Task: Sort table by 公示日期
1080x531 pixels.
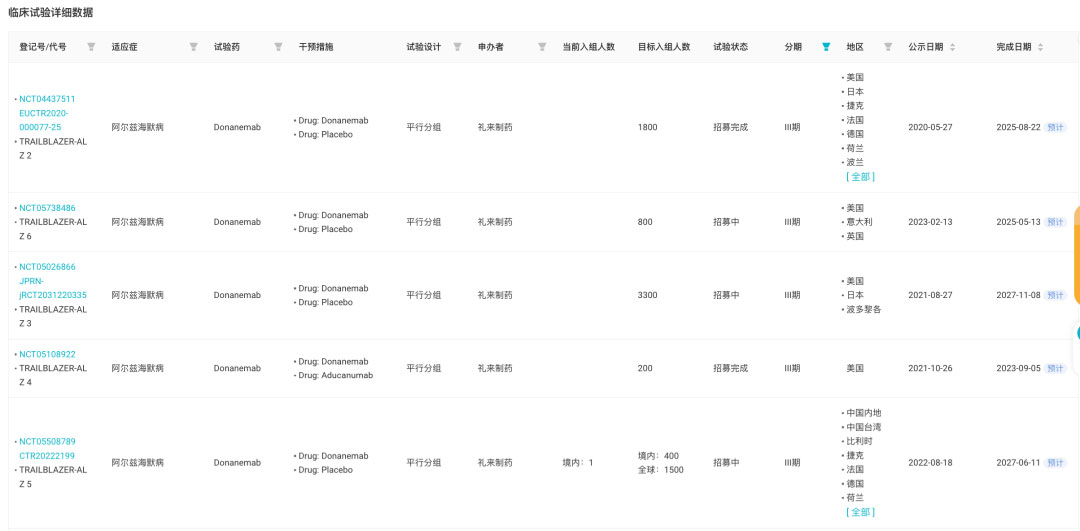Action: (x=952, y=47)
